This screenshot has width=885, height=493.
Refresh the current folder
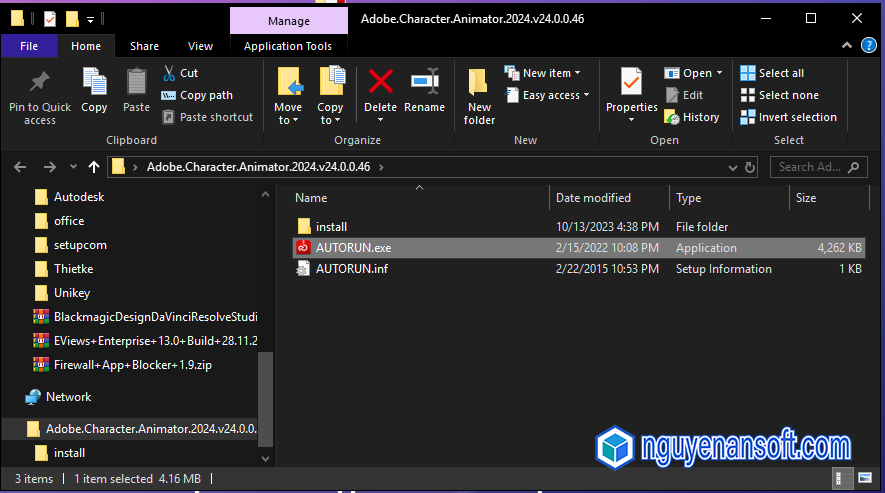[x=750, y=168]
